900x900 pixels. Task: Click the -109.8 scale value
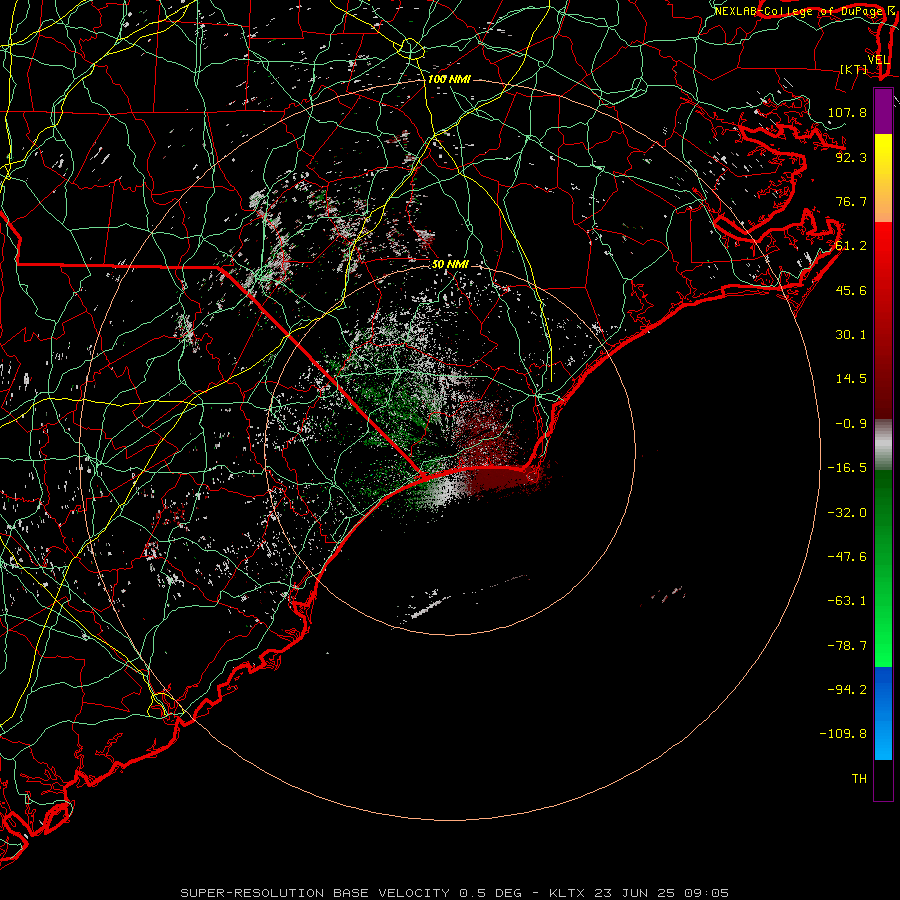(x=843, y=734)
